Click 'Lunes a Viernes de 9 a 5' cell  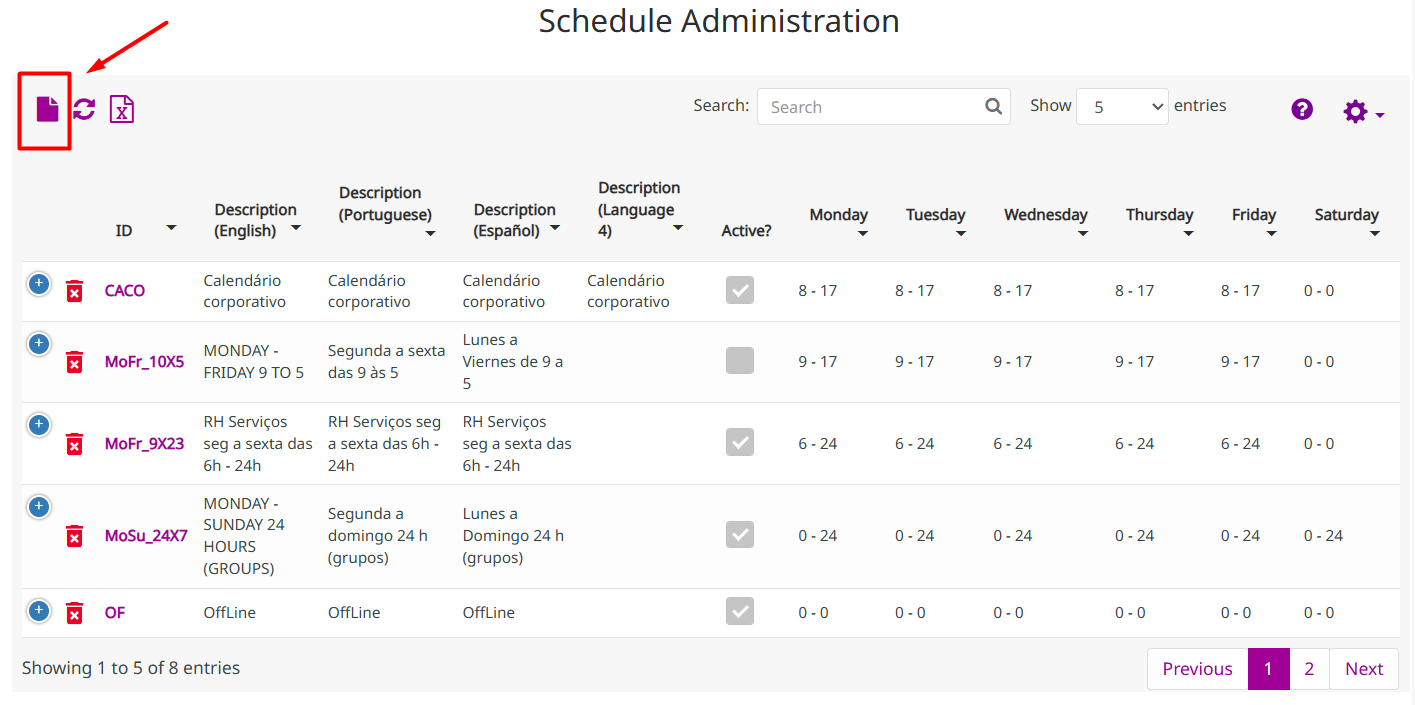click(x=513, y=362)
